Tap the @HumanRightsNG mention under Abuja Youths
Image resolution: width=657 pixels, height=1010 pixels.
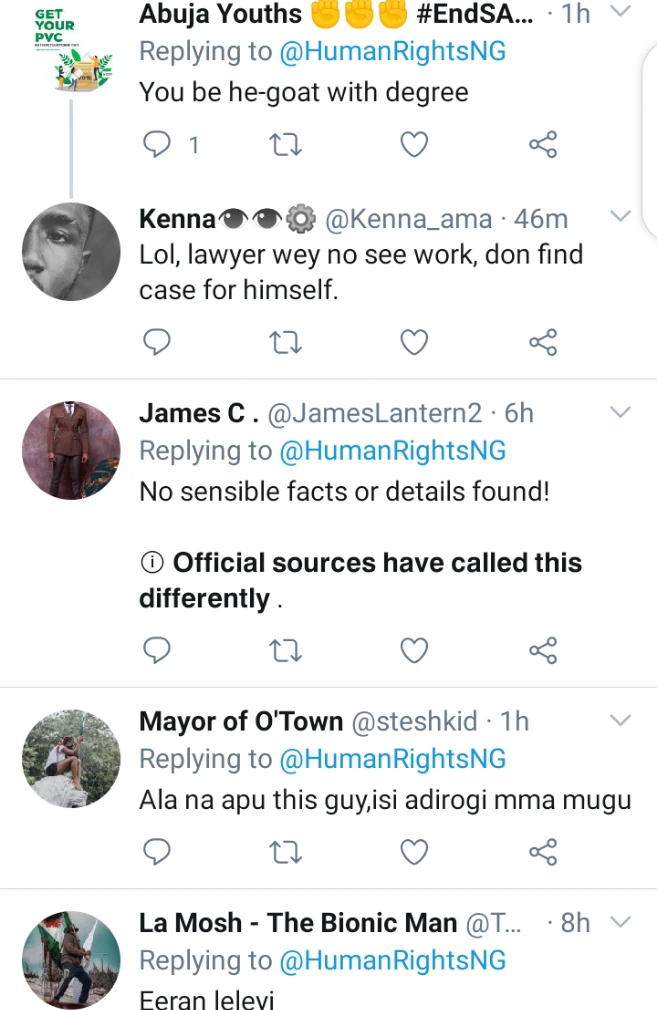tap(392, 52)
